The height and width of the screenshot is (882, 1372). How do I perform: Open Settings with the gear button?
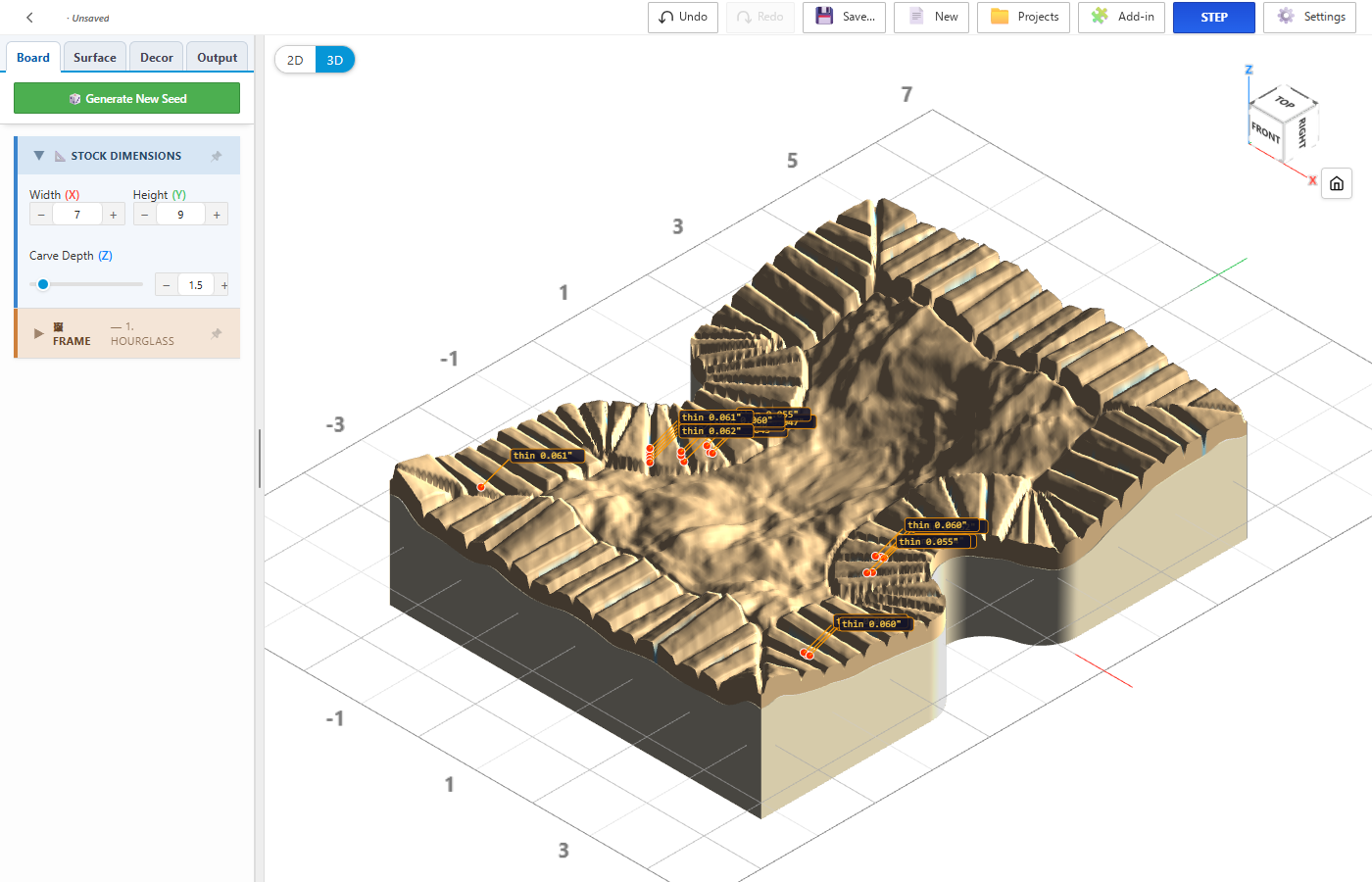[1310, 18]
